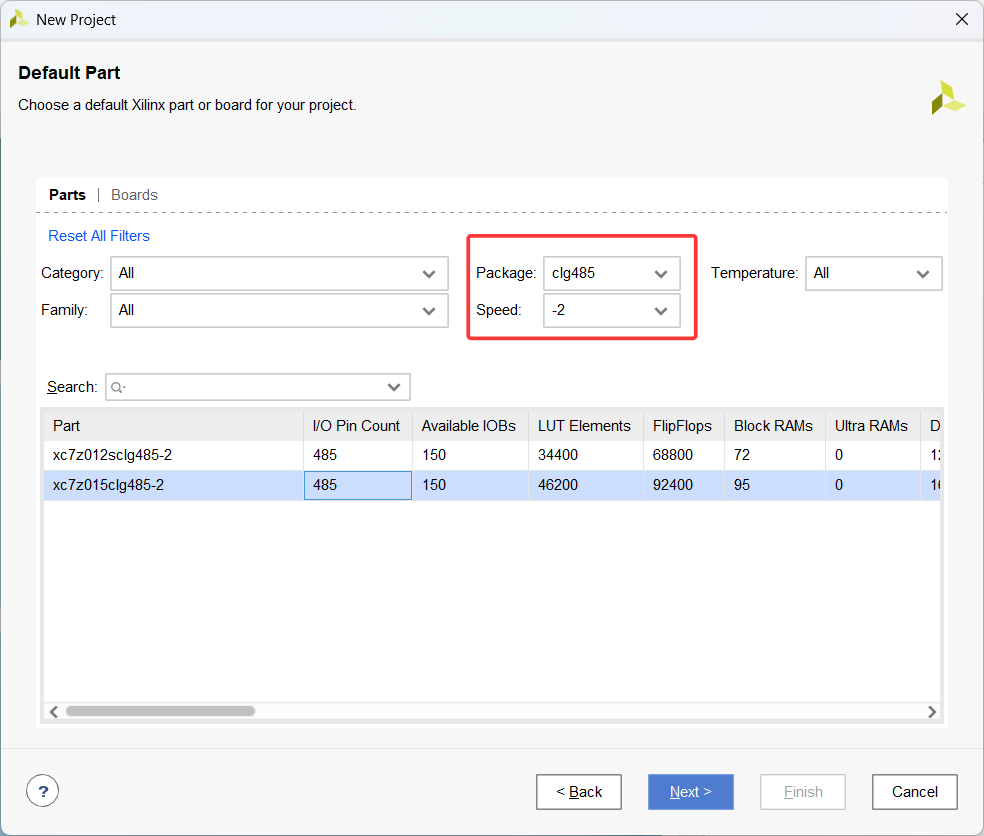984x836 pixels.
Task: Open the Family dropdown
Action: coord(279,311)
